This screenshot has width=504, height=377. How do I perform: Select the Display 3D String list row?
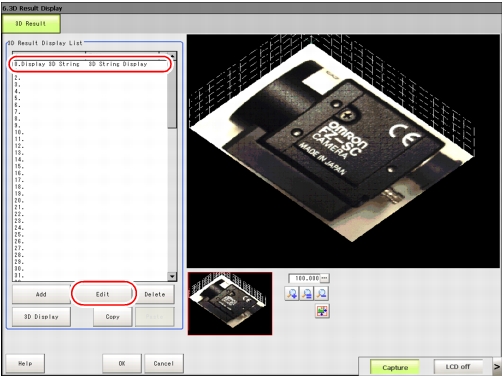[x=90, y=64]
